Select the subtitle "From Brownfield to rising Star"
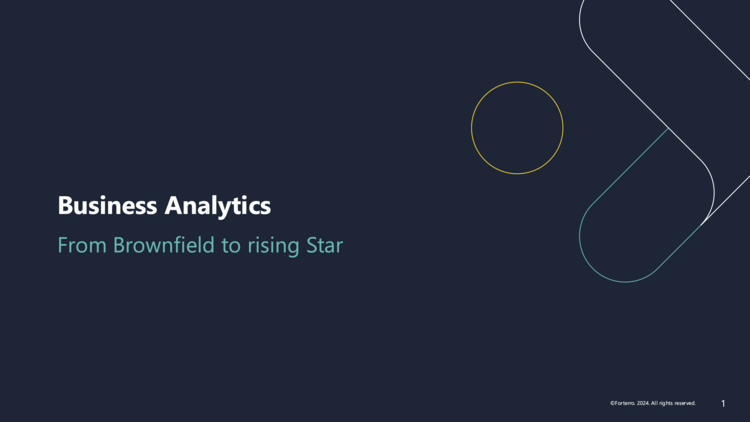The image size is (750, 422). 200,245
